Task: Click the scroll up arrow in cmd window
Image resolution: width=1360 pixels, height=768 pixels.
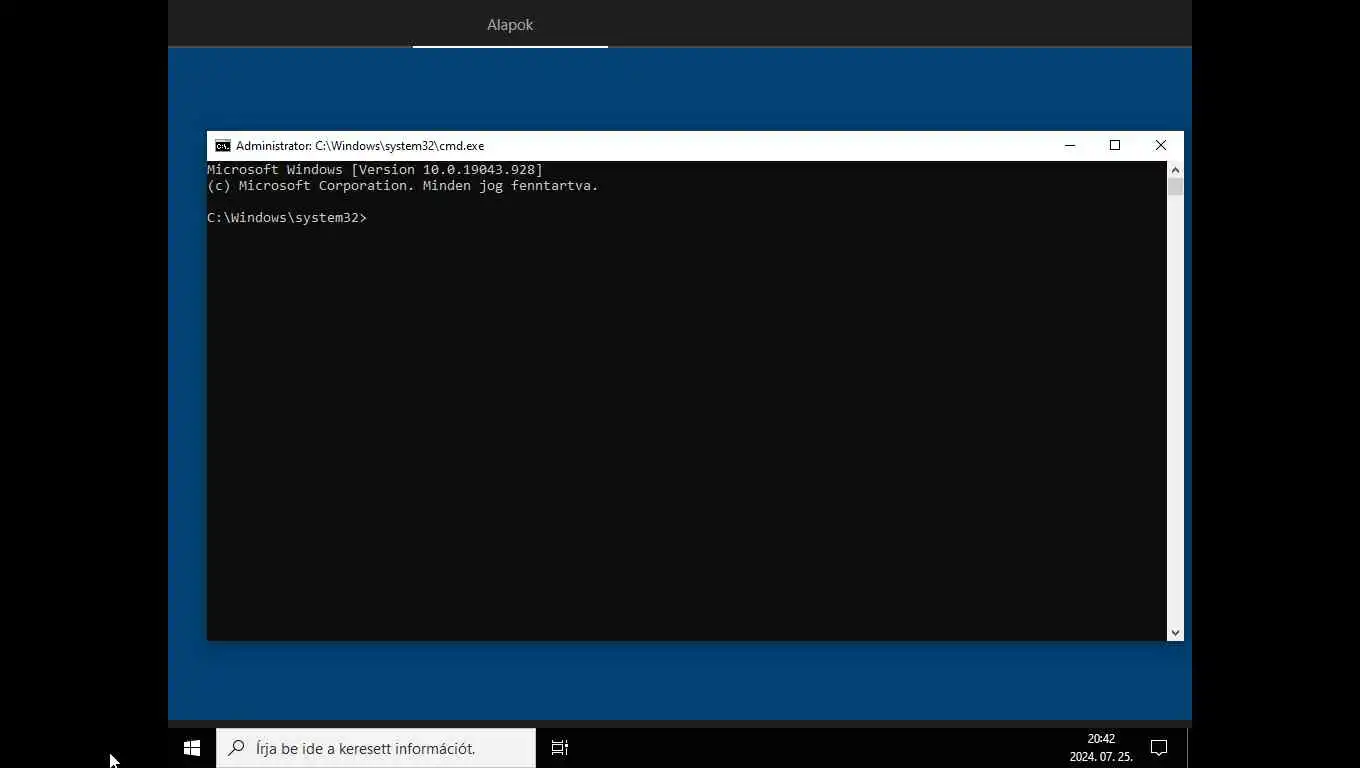Action: click(1175, 170)
